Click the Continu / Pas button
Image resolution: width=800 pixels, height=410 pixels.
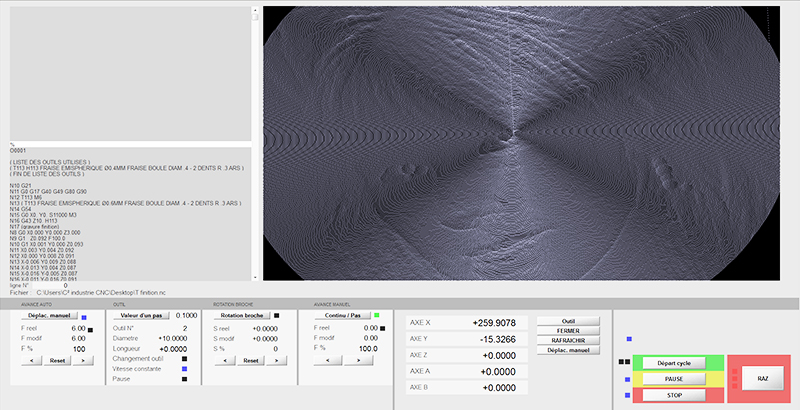[342, 316]
